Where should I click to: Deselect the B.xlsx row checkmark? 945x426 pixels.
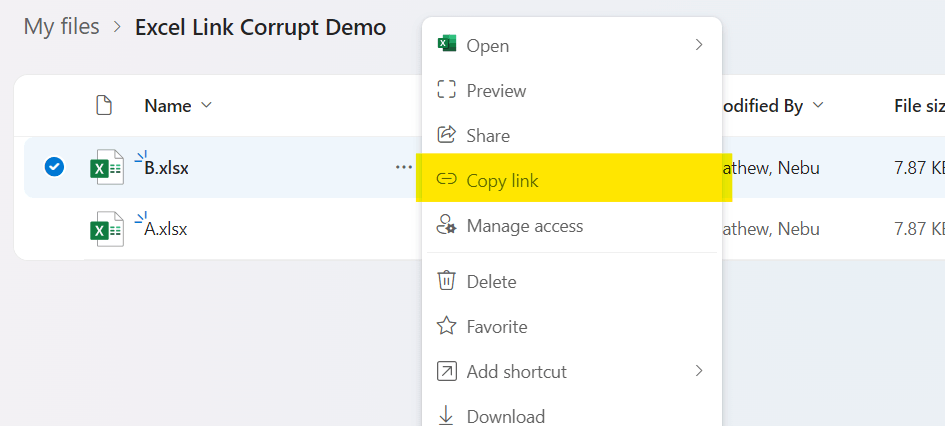click(x=54, y=167)
